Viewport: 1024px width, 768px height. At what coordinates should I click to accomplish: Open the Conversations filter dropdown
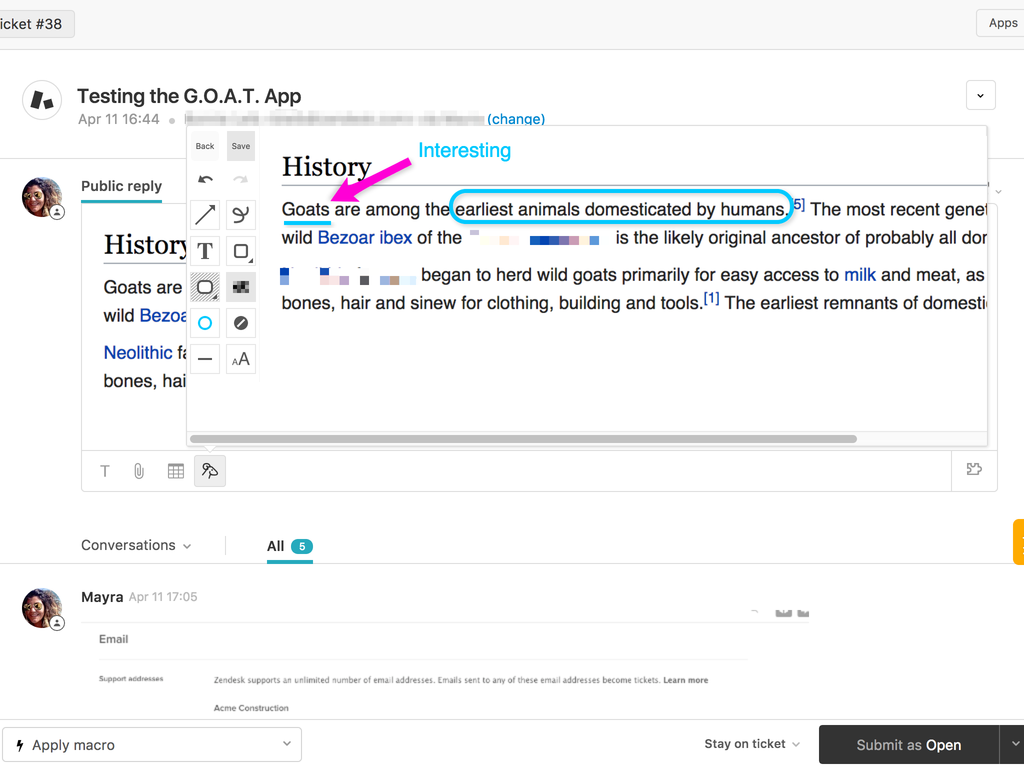tap(136, 545)
